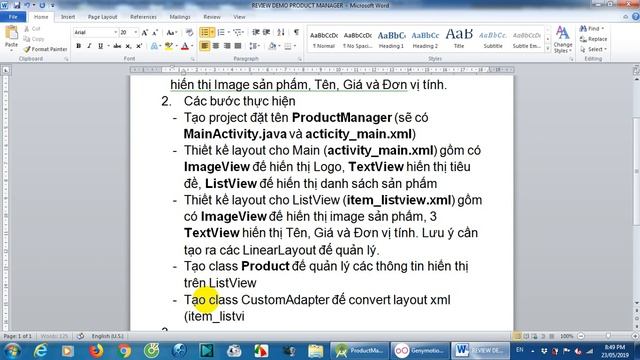Open the Select dropdown in Editing

pyautogui.click(x=594, y=49)
